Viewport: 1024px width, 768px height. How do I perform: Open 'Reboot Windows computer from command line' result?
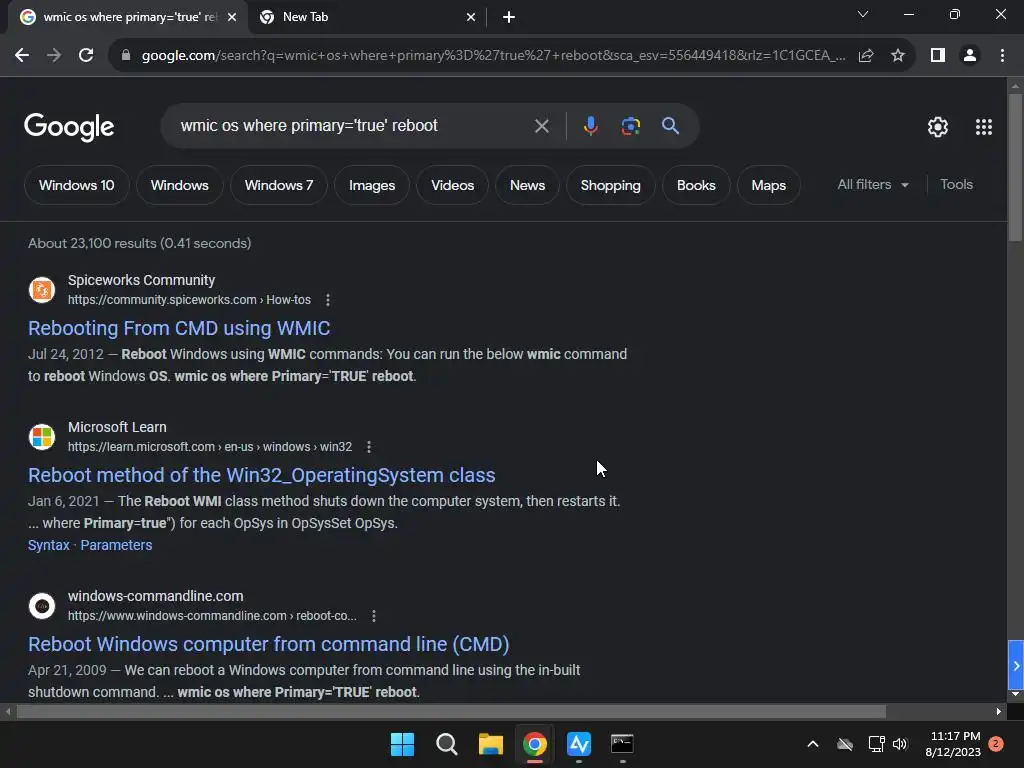(x=268, y=644)
